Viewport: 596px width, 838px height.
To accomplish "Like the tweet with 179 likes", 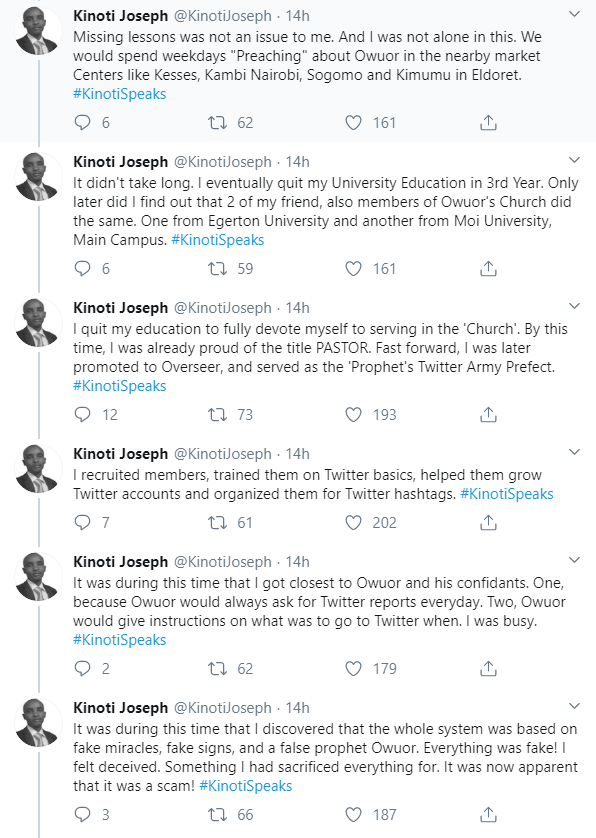I will (353, 669).
